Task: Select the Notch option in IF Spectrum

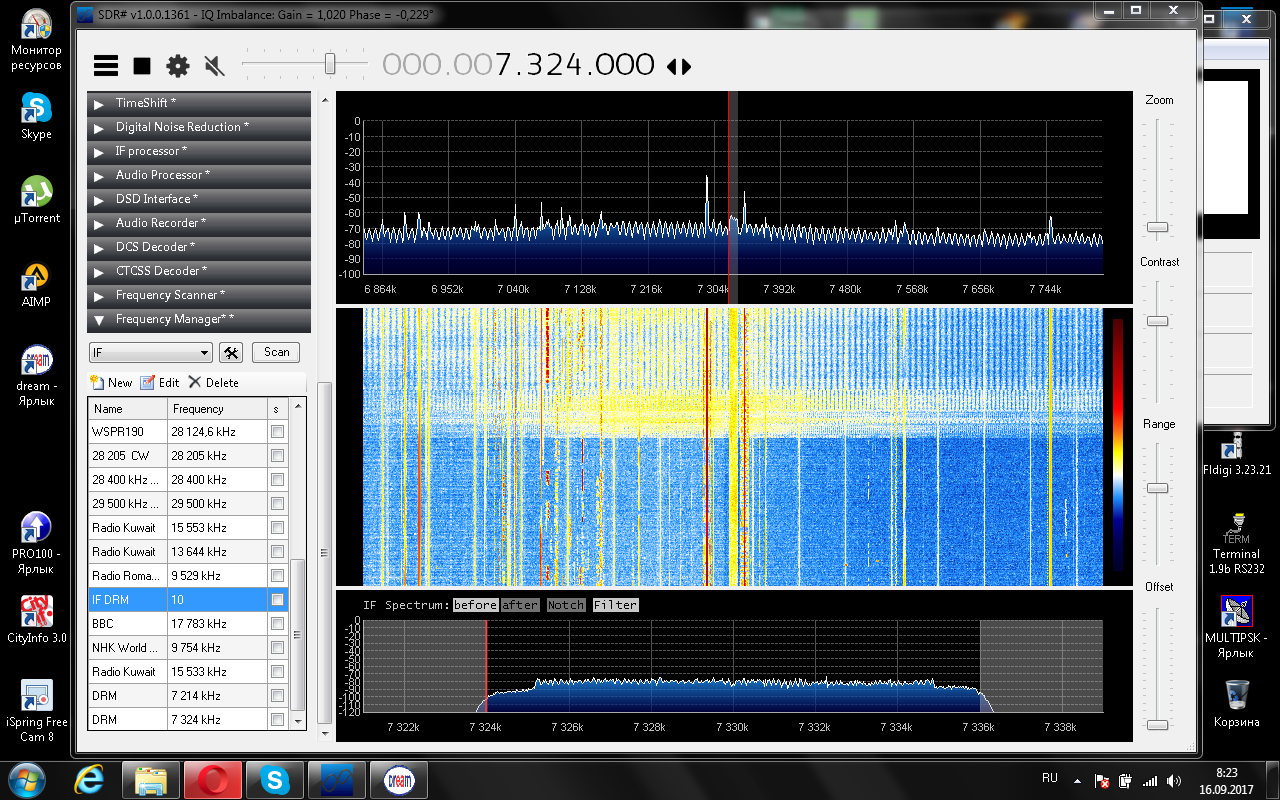Action: [565, 605]
